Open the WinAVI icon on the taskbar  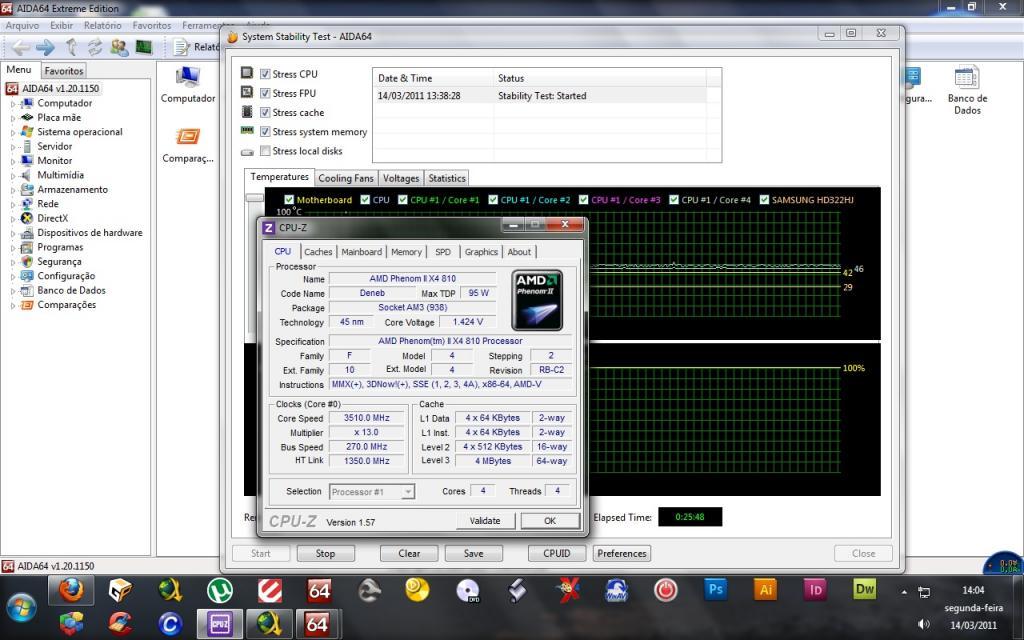coord(616,590)
